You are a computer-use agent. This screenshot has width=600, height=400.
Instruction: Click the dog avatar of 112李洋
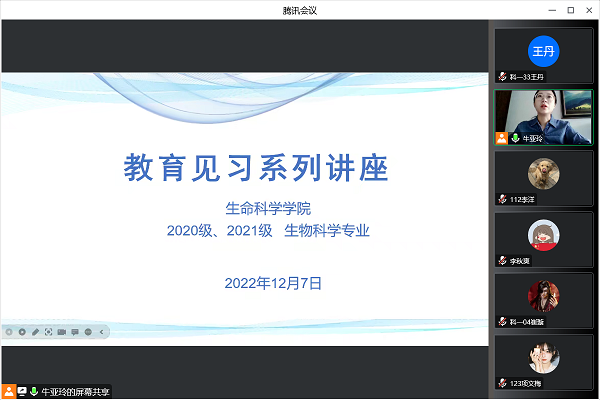pyautogui.click(x=543, y=174)
